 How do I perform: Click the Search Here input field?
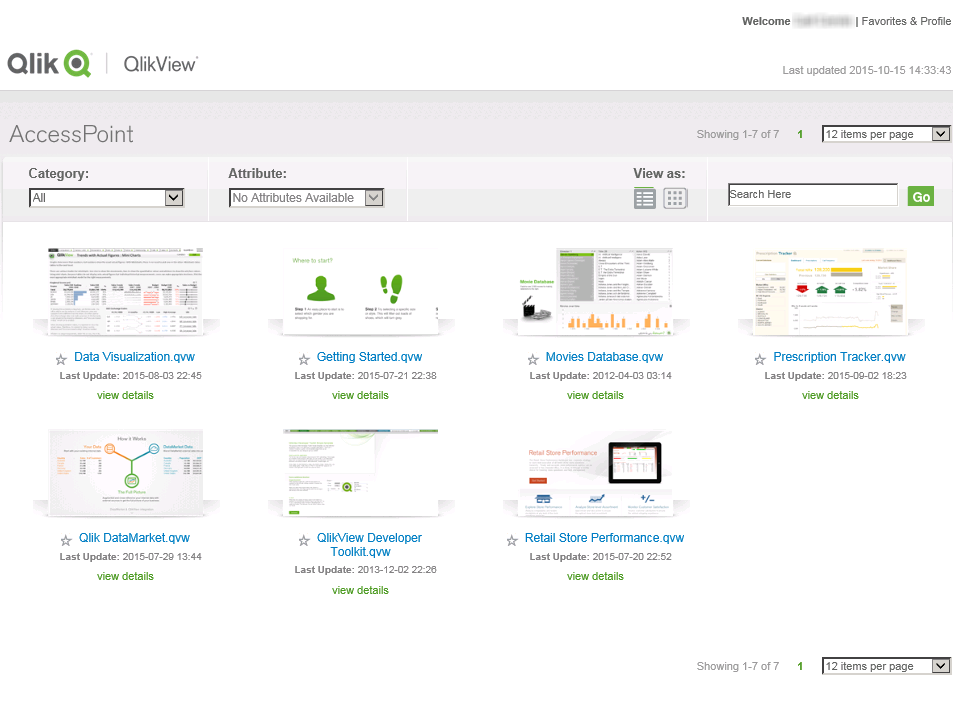812,195
